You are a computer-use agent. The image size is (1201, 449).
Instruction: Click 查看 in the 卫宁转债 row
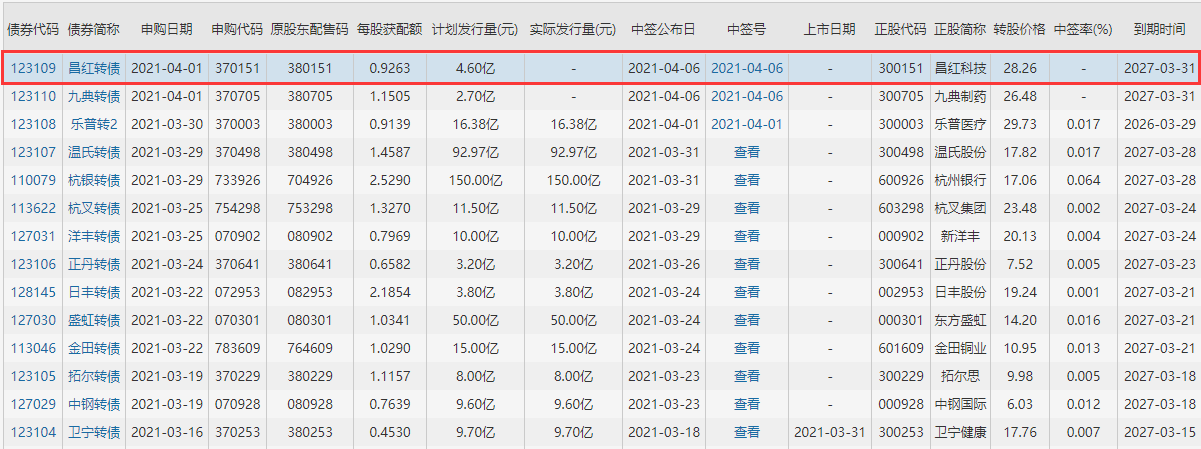[747, 433]
